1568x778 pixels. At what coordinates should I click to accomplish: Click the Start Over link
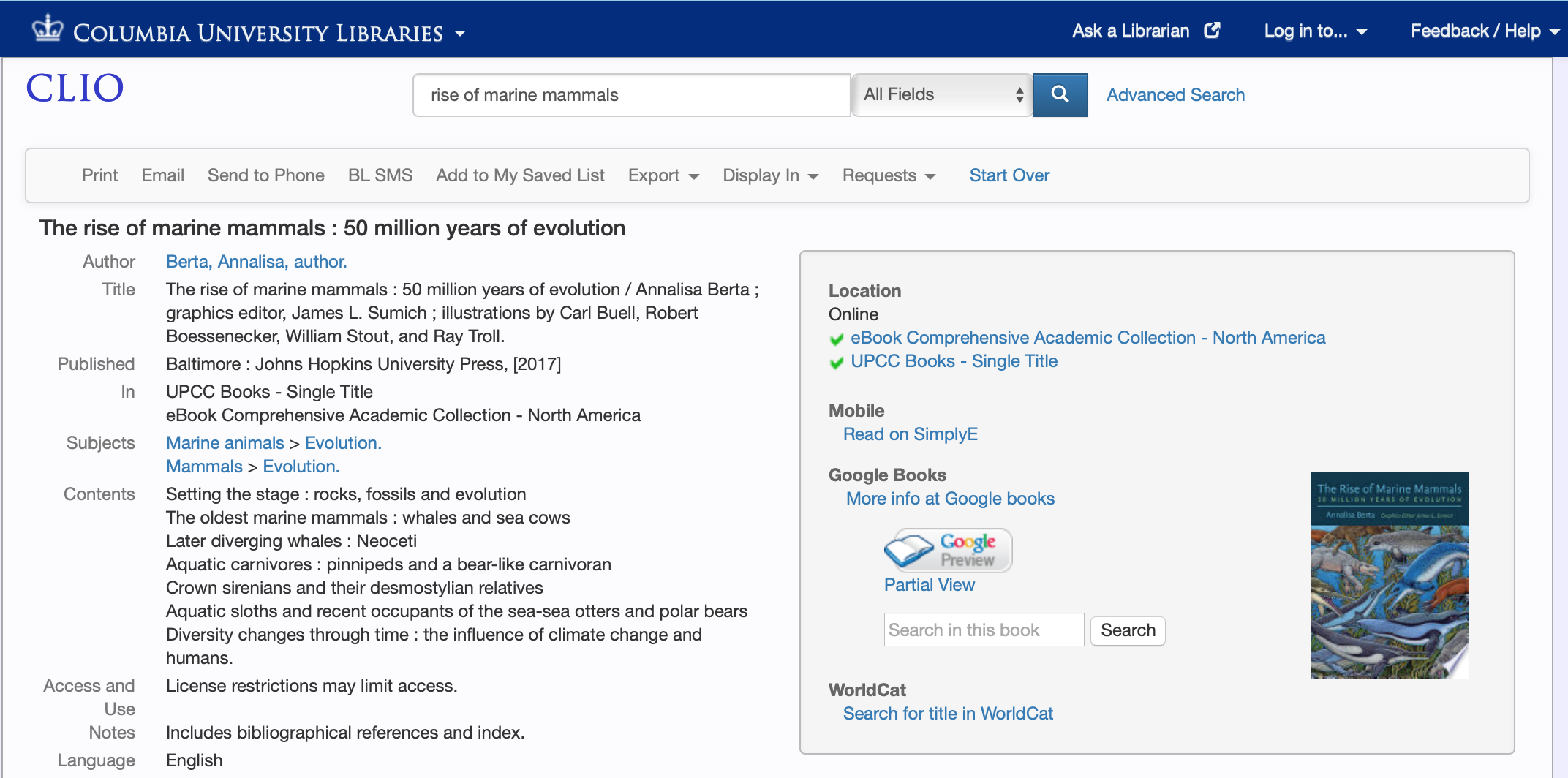(x=1009, y=175)
